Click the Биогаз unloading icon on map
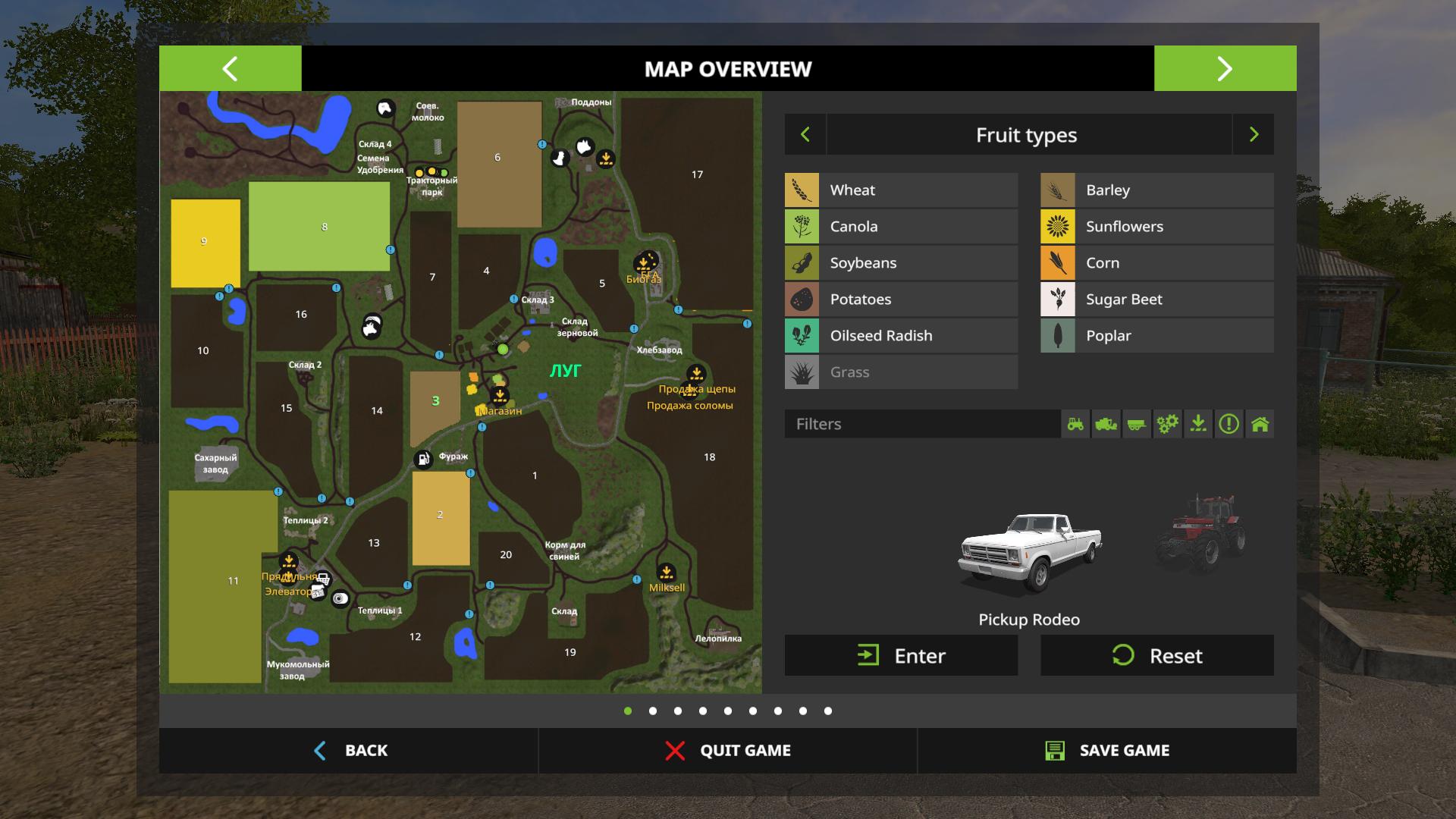The image size is (1456, 819). (x=643, y=264)
